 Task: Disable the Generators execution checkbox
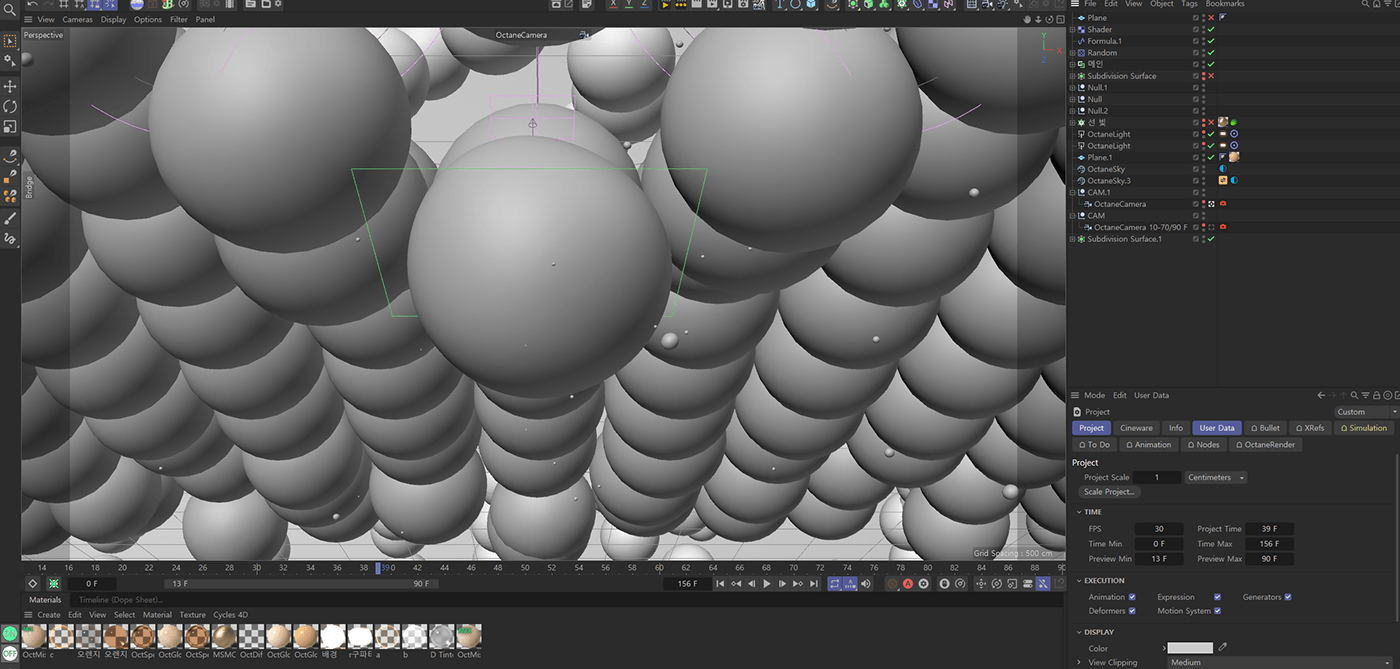pyautogui.click(x=1288, y=597)
